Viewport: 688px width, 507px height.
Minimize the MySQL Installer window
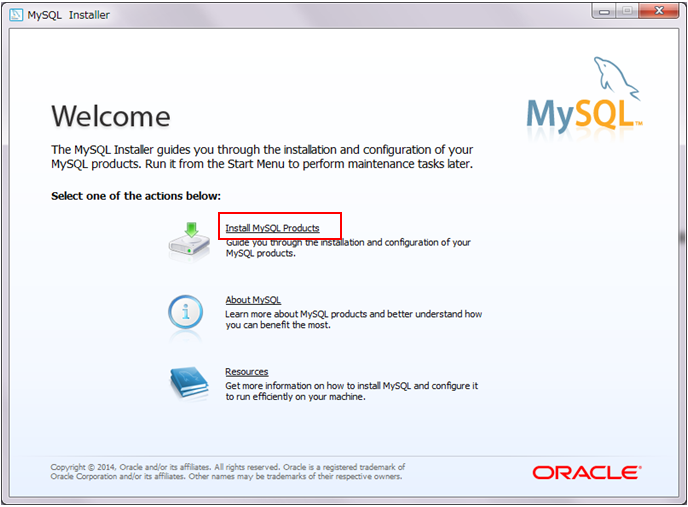point(604,11)
